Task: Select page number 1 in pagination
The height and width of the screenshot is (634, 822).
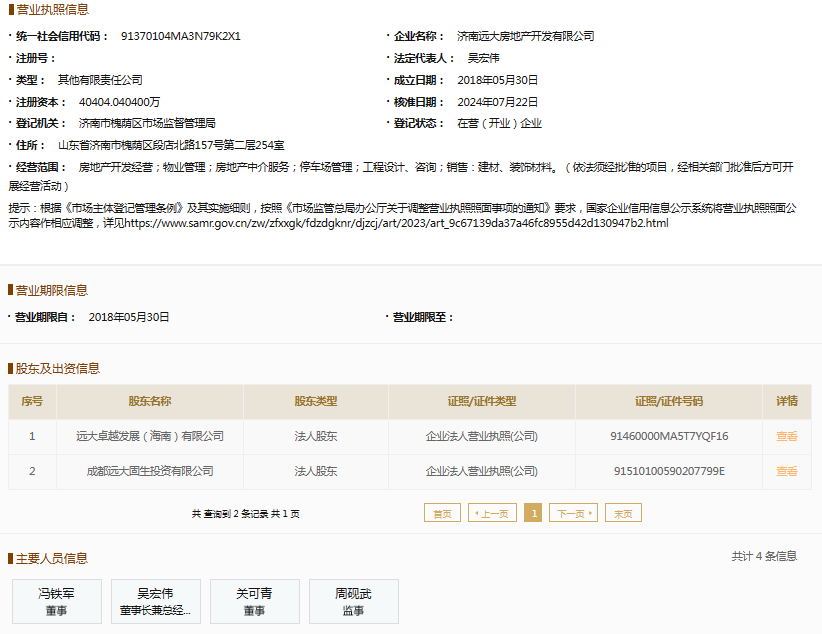Action: [533, 513]
